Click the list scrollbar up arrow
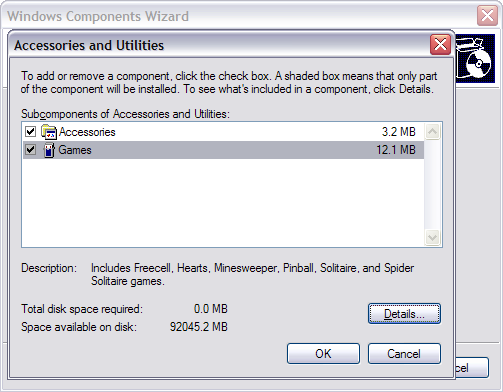The width and height of the screenshot is (503, 392). (x=433, y=132)
